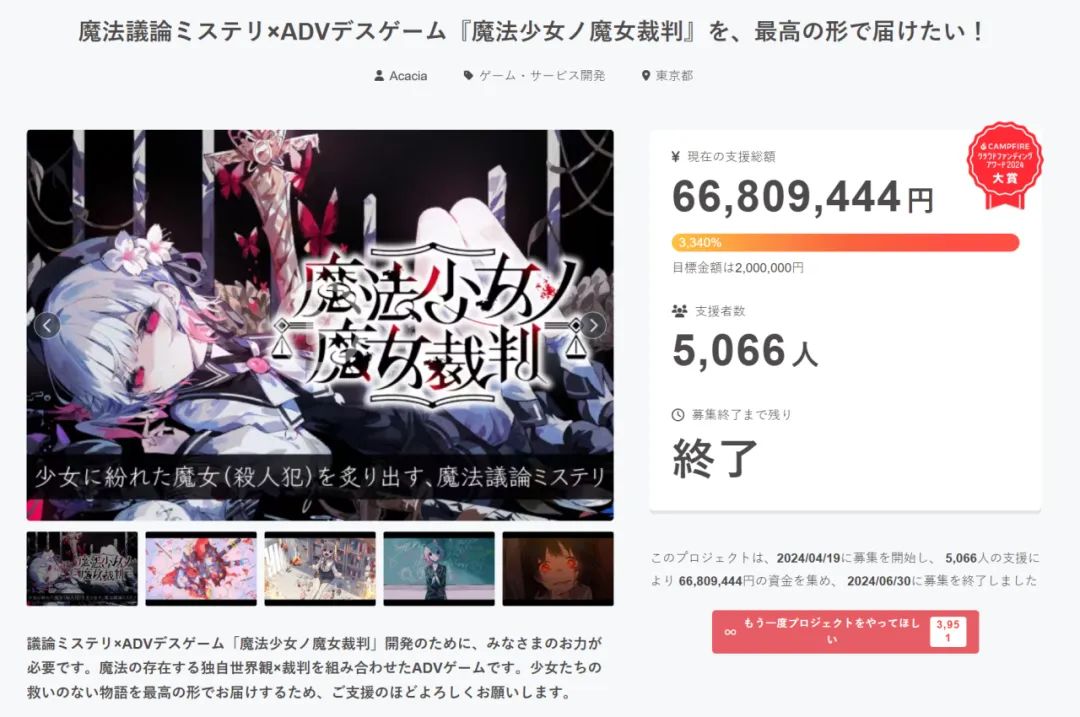The width and height of the screenshot is (1080, 717).
Task: Click the もう一度プロジェクトをやってほしい button
Action: pos(845,632)
